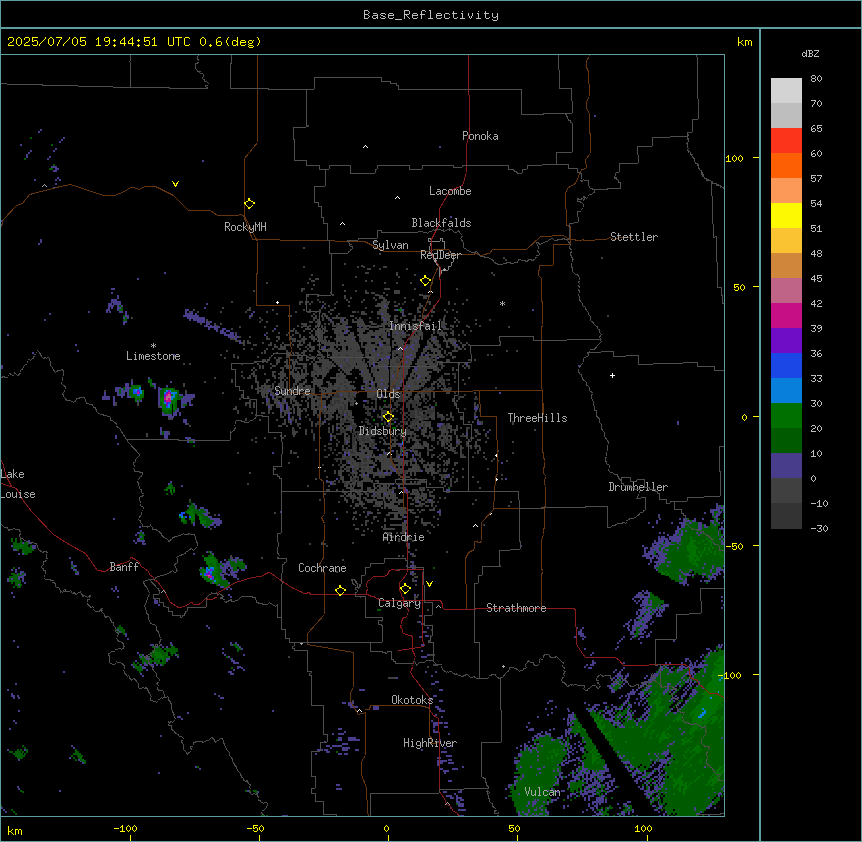Pick the magenta 39-42 dBZ legend swatch
This screenshot has width=862, height=842.
point(786,315)
